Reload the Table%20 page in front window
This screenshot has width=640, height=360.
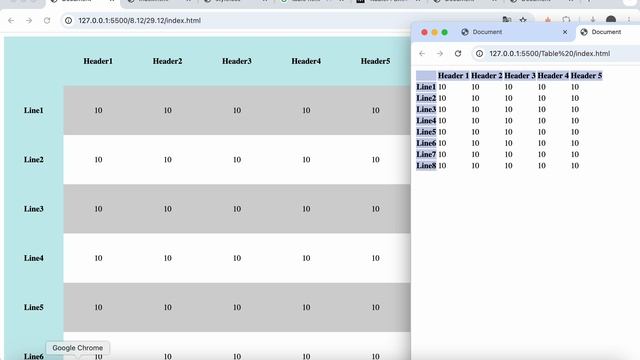pos(458,53)
